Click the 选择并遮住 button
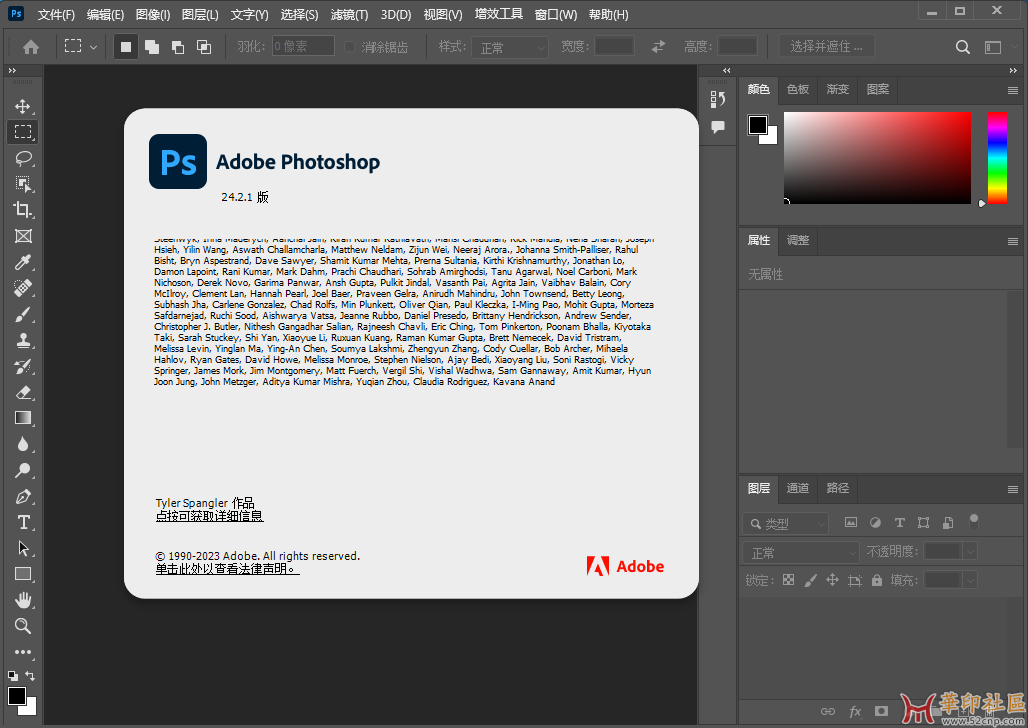1028x728 pixels. pyautogui.click(x=826, y=47)
